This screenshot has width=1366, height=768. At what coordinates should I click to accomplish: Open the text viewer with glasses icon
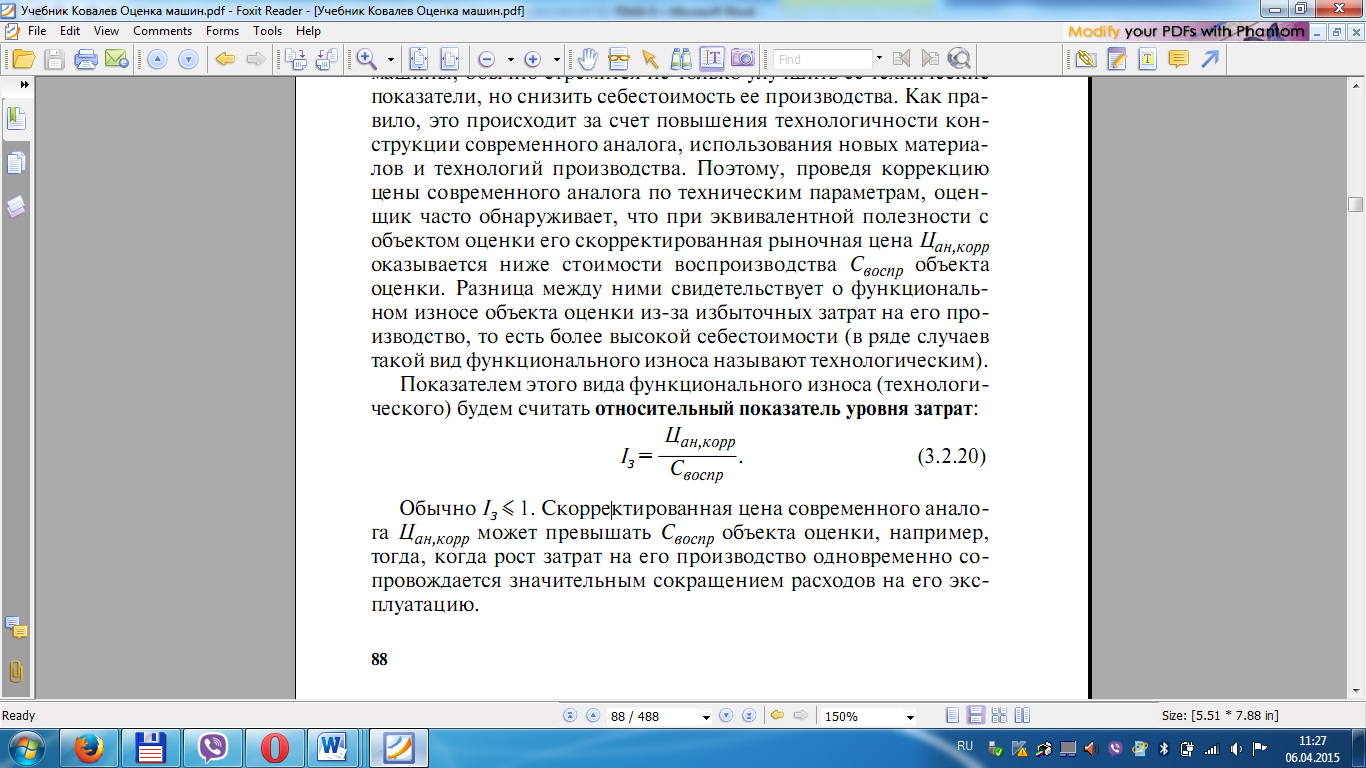[x=619, y=58]
